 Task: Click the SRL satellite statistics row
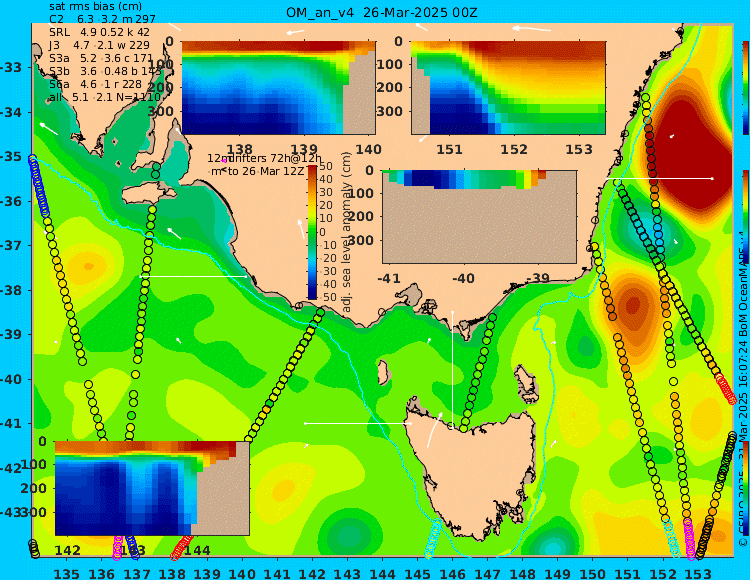click(x=99, y=32)
